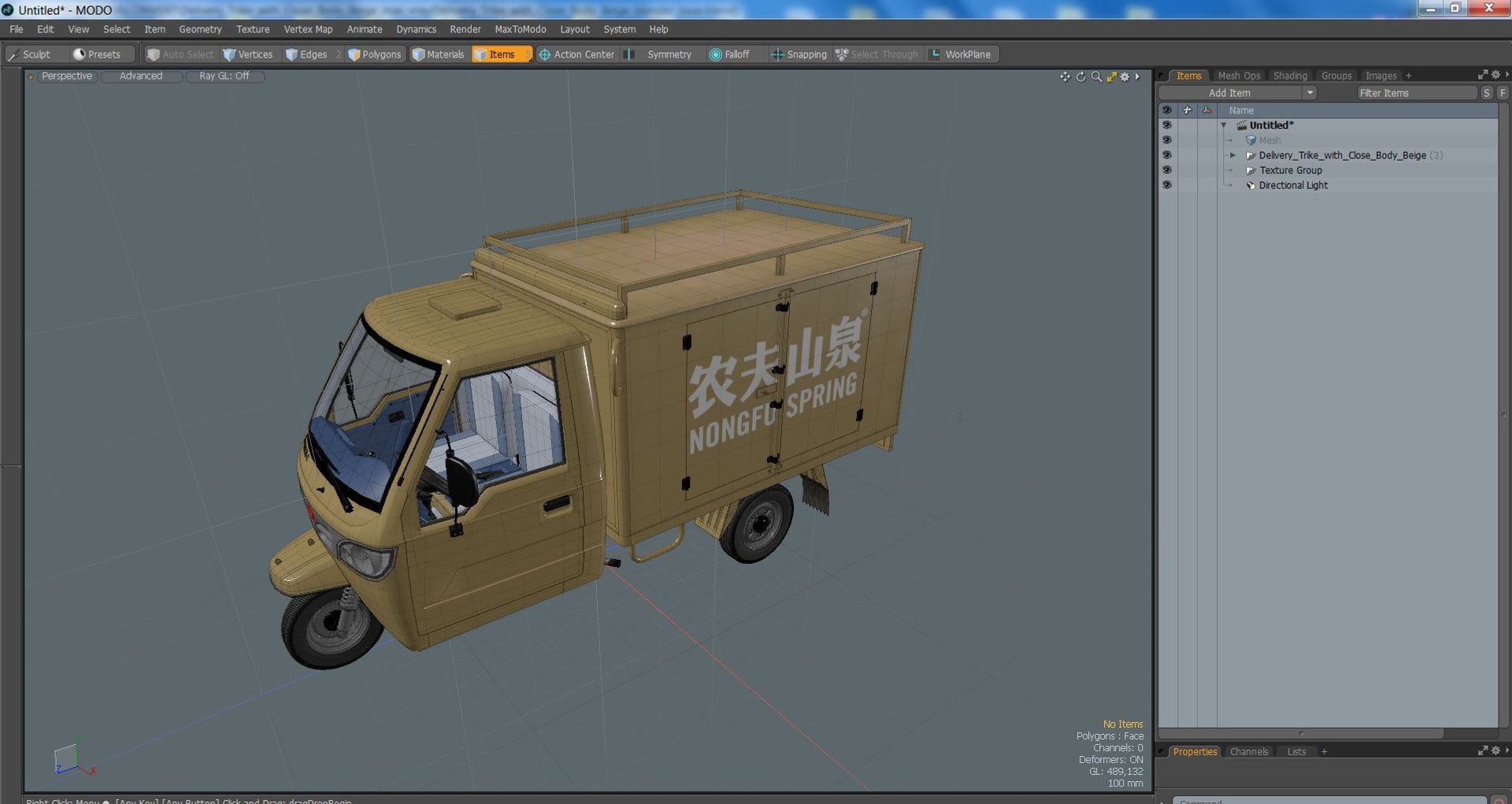This screenshot has height=804, width=1512.
Task: Collapse the Untitled scene tree
Action: pyautogui.click(x=1224, y=125)
